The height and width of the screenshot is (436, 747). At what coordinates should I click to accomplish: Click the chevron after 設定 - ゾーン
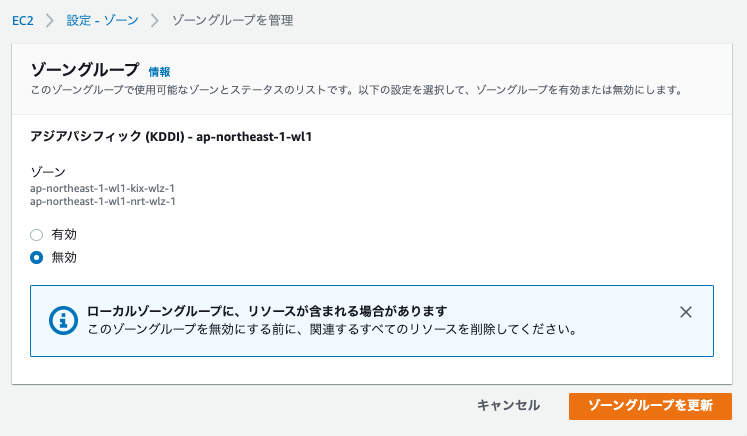click(154, 20)
